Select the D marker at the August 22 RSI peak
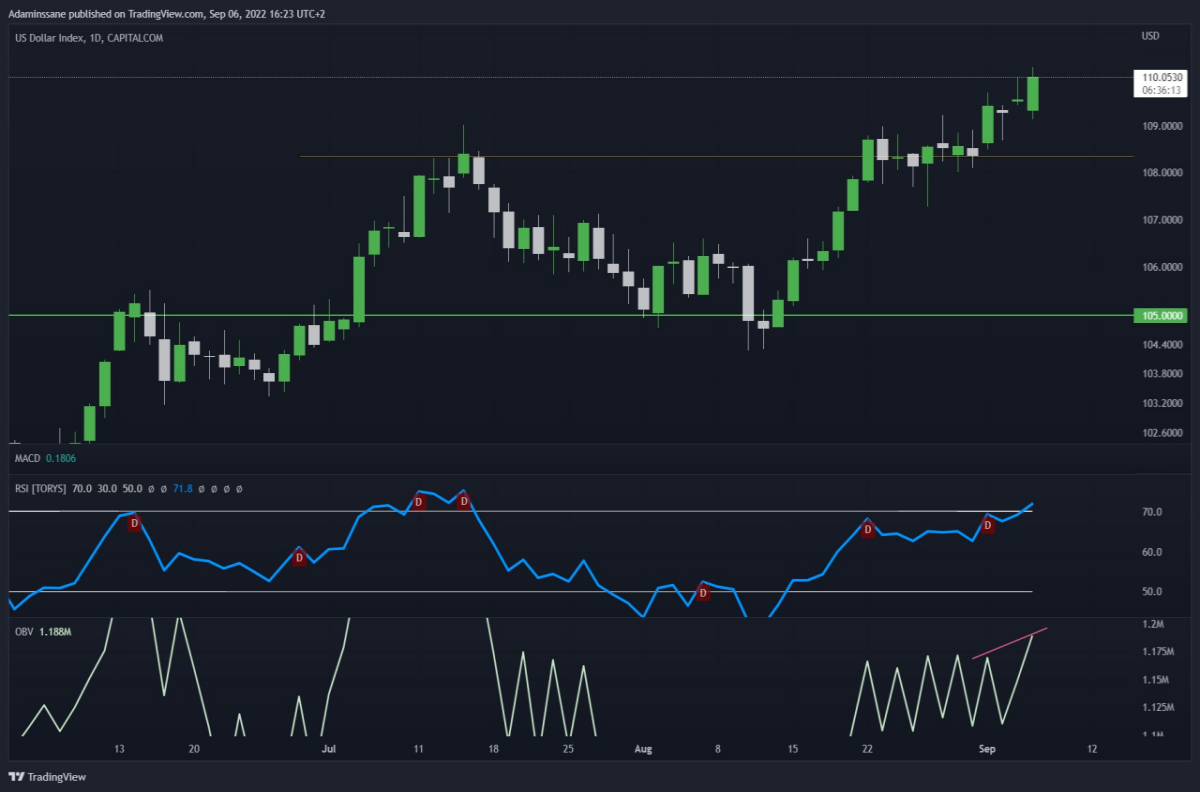 click(x=868, y=529)
